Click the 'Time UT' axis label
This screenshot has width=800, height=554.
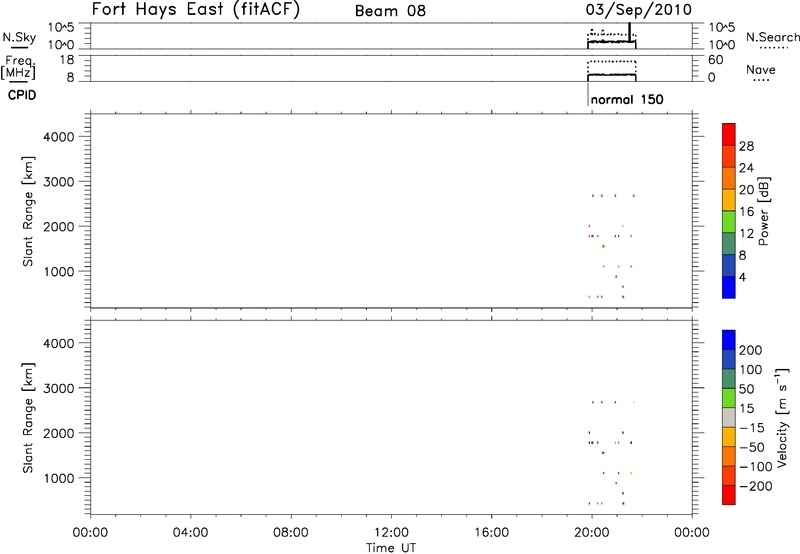[x=391, y=548]
